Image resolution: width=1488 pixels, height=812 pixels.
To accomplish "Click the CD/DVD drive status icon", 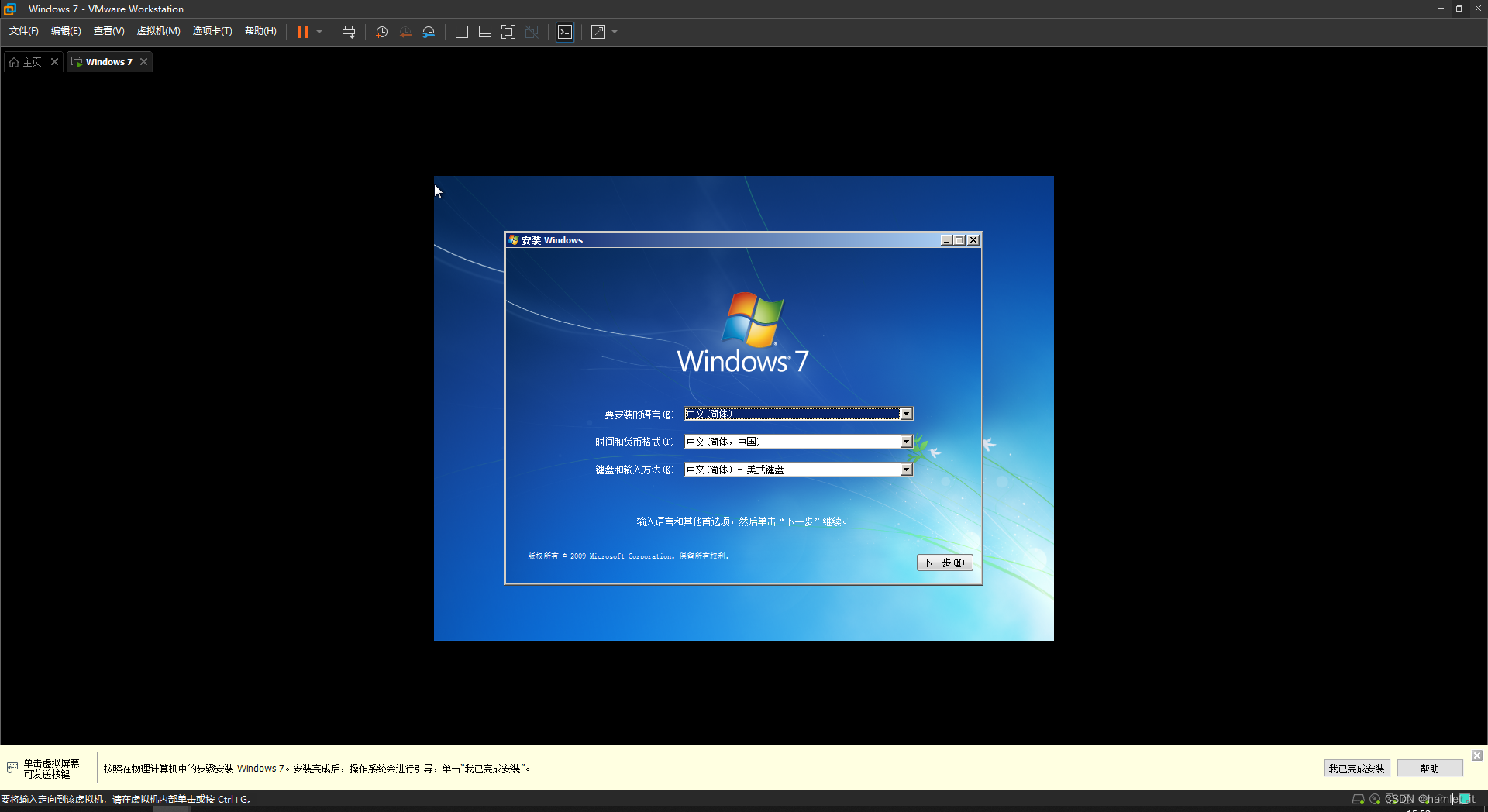I will pos(1375,799).
